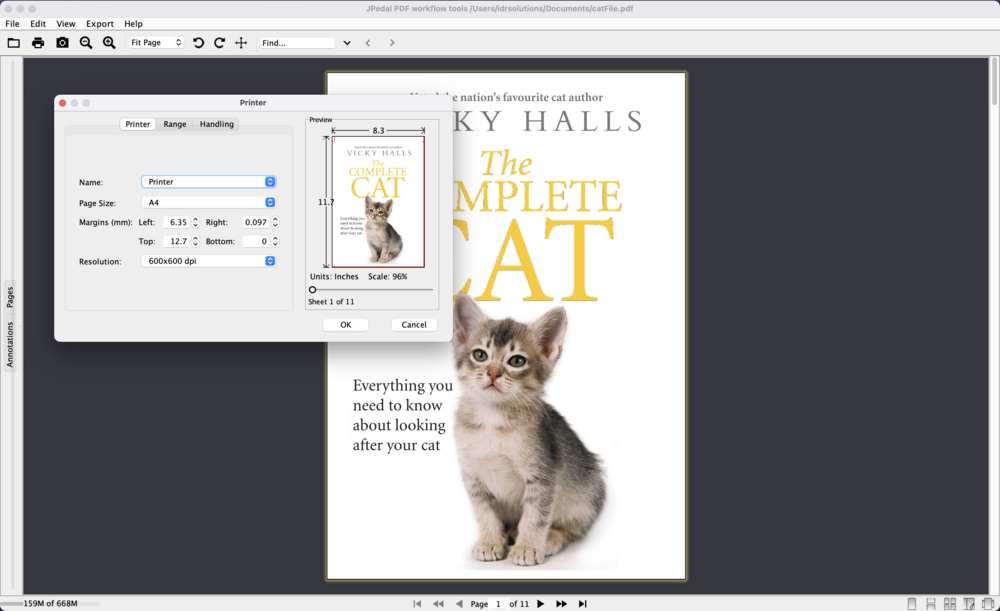Switch to continuous facing page layout
1000x611 pixels.
pos(950,602)
